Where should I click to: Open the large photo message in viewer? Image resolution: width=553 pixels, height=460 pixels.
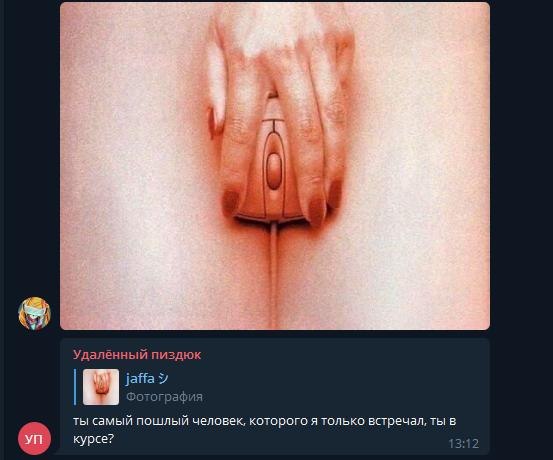tap(275, 166)
